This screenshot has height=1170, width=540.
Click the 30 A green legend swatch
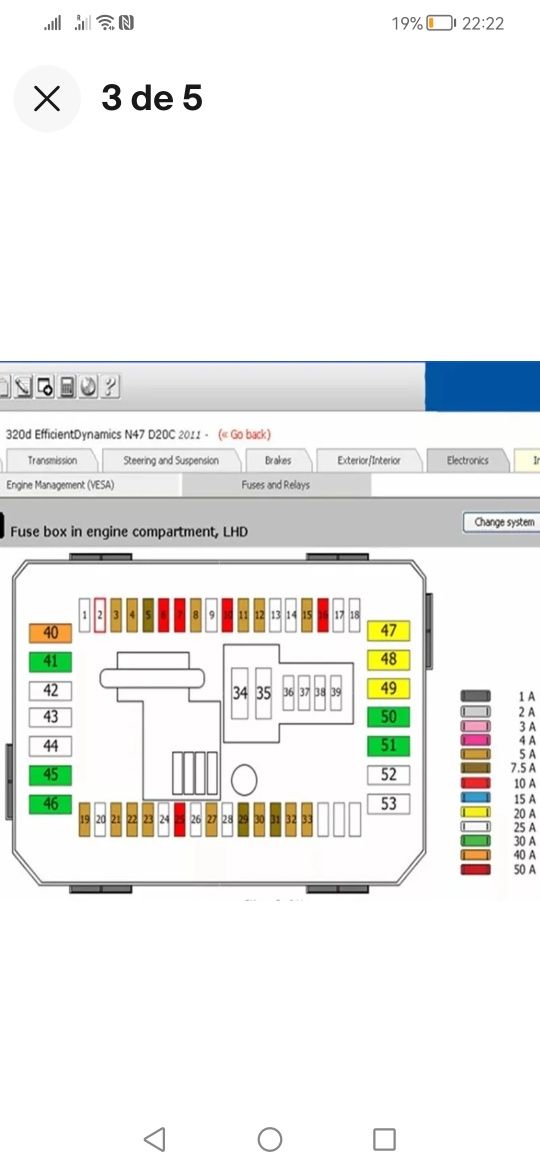[476, 840]
